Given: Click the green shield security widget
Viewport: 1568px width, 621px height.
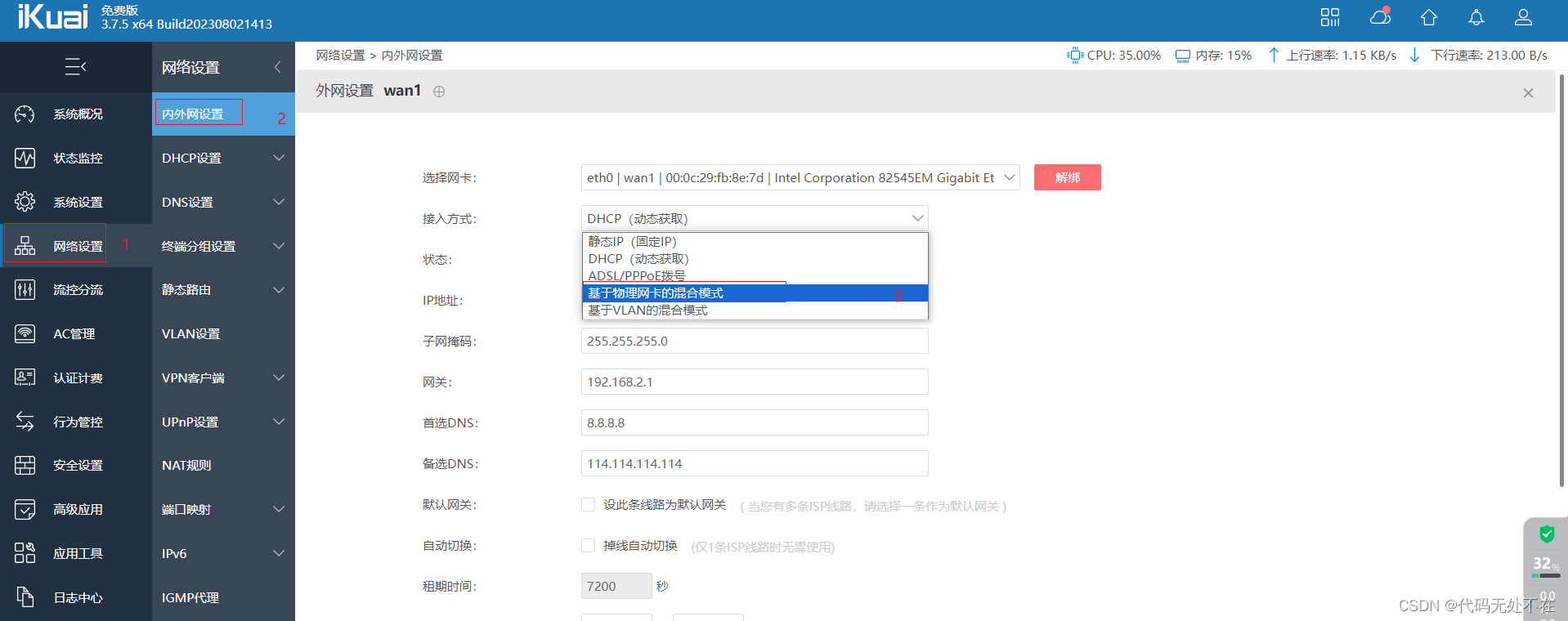Looking at the screenshot, I should (x=1547, y=534).
